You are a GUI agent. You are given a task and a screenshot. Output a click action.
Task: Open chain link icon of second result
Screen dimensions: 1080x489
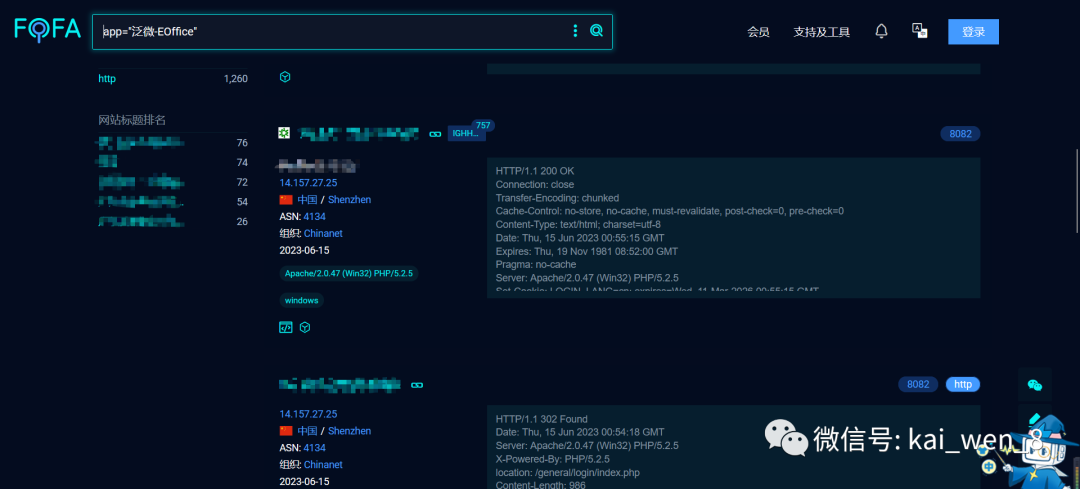pyautogui.click(x=416, y=384)
